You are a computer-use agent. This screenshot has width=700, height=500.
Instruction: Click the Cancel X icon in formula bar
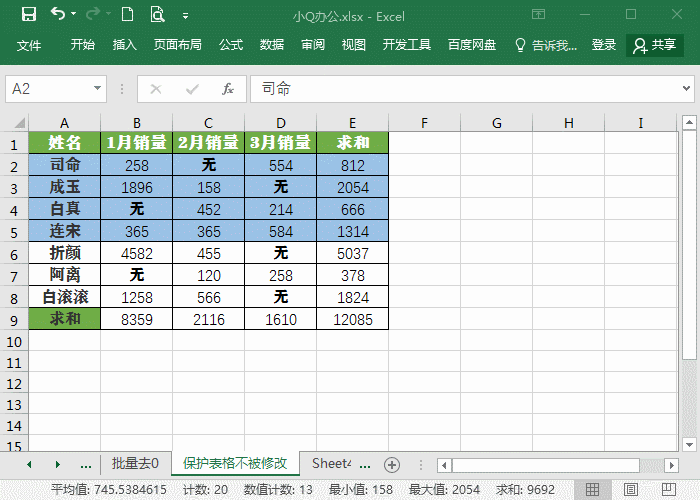click(156, 89)
